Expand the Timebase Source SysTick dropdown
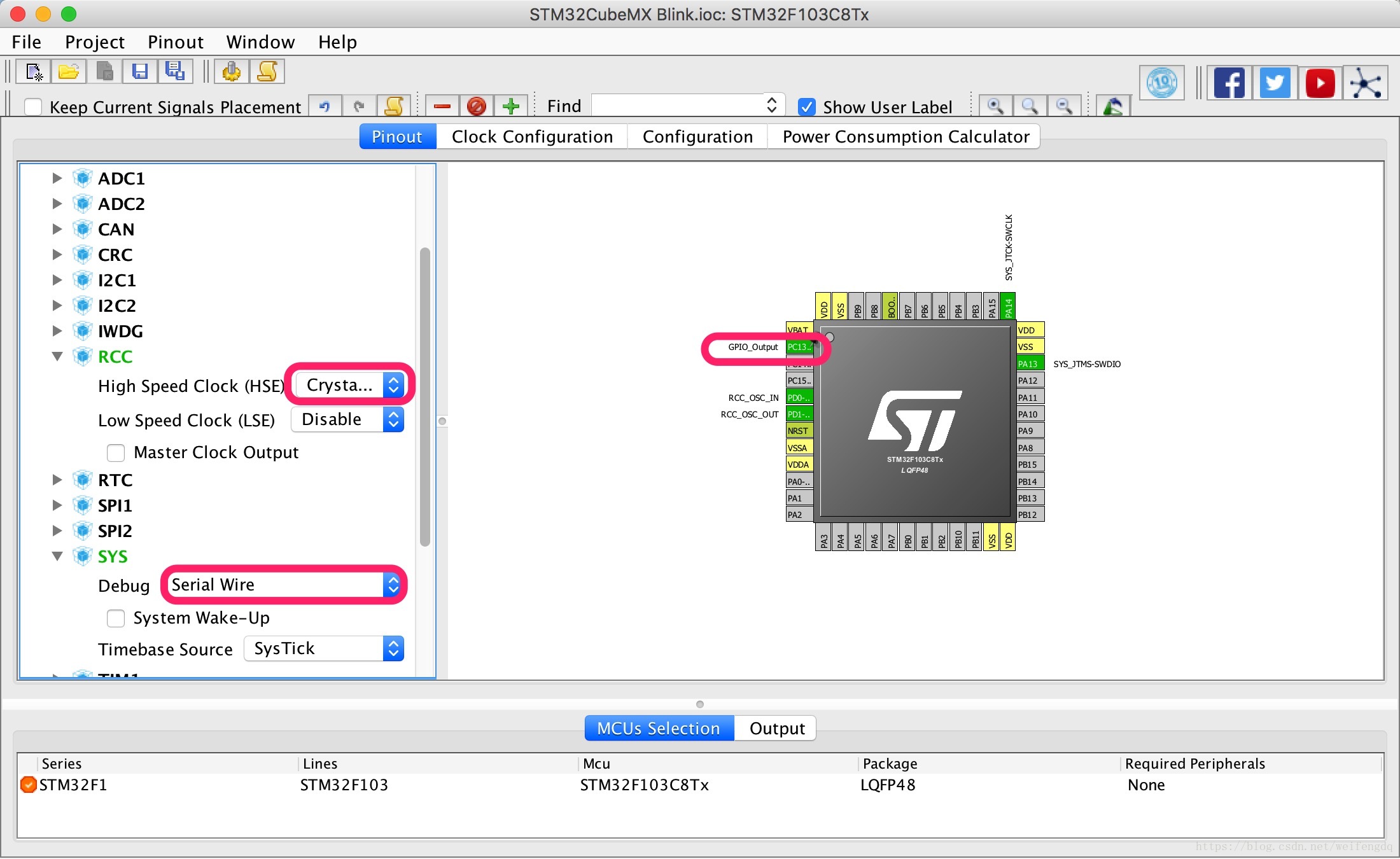Image resolution: width=1400 pixels, height=859 pixels. point(393,649)
